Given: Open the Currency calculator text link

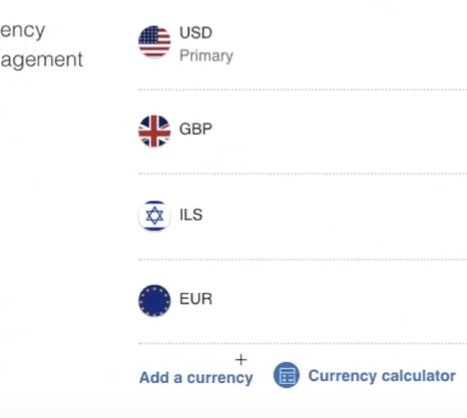Looking at the screenshot, I should click(x=382, y=376).
